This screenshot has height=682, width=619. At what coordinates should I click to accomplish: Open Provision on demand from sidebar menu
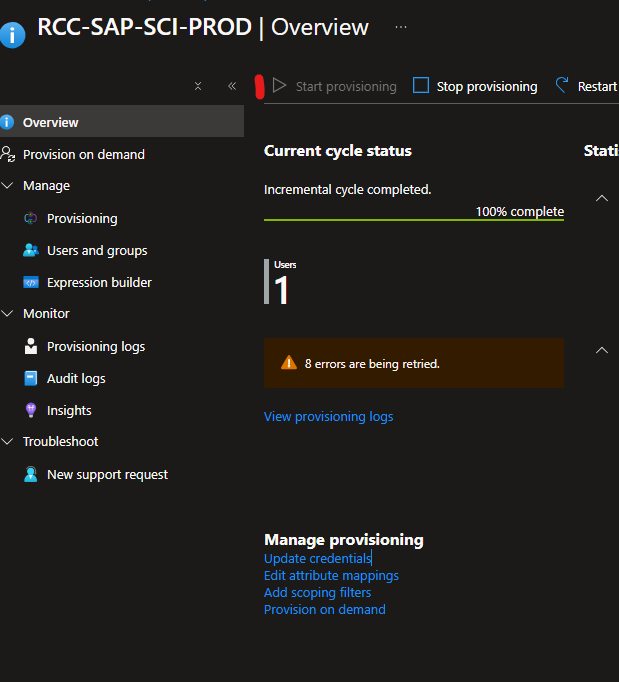pos(84,154)
